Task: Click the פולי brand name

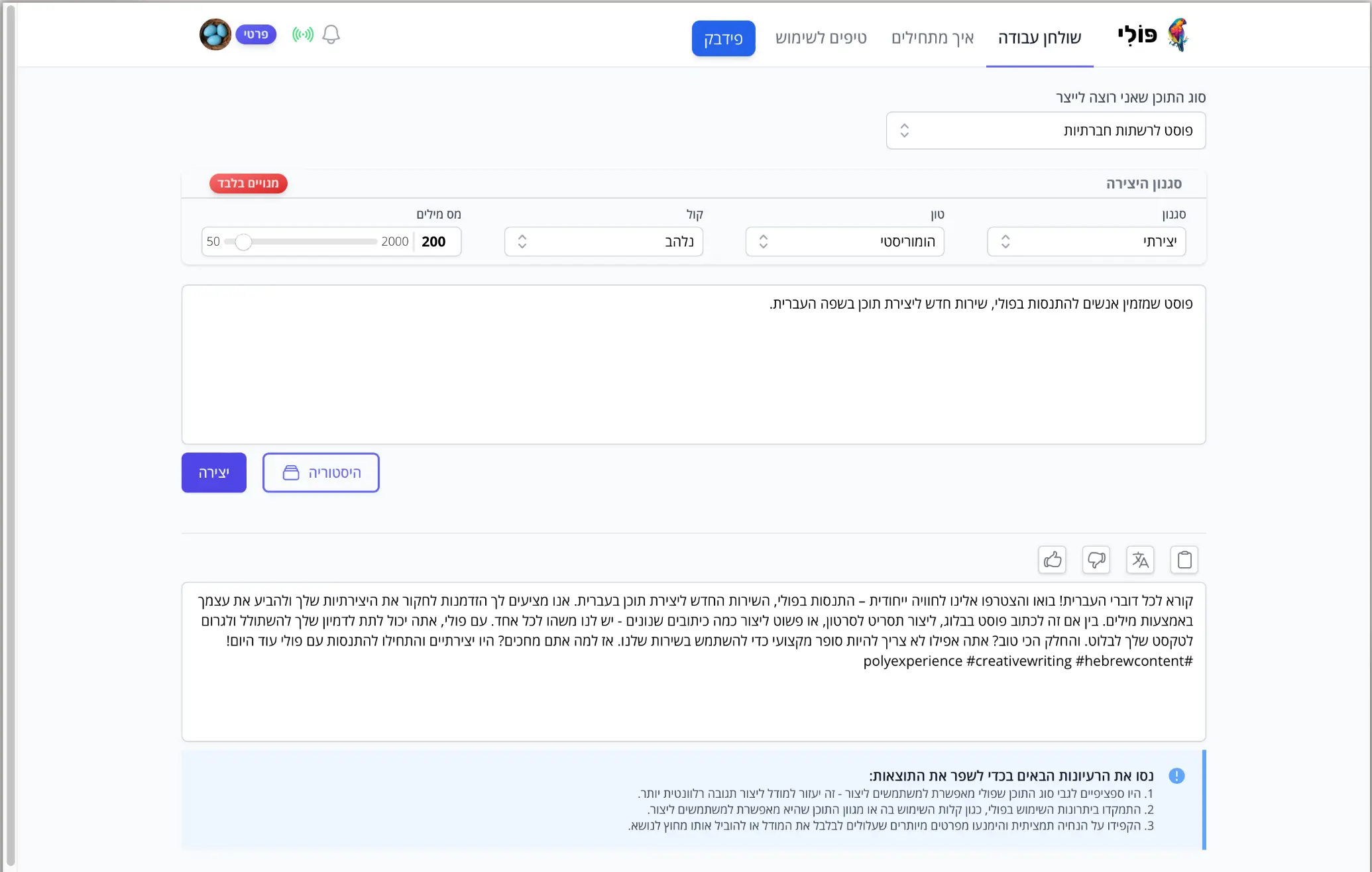Action: [x=1137, y=34]
